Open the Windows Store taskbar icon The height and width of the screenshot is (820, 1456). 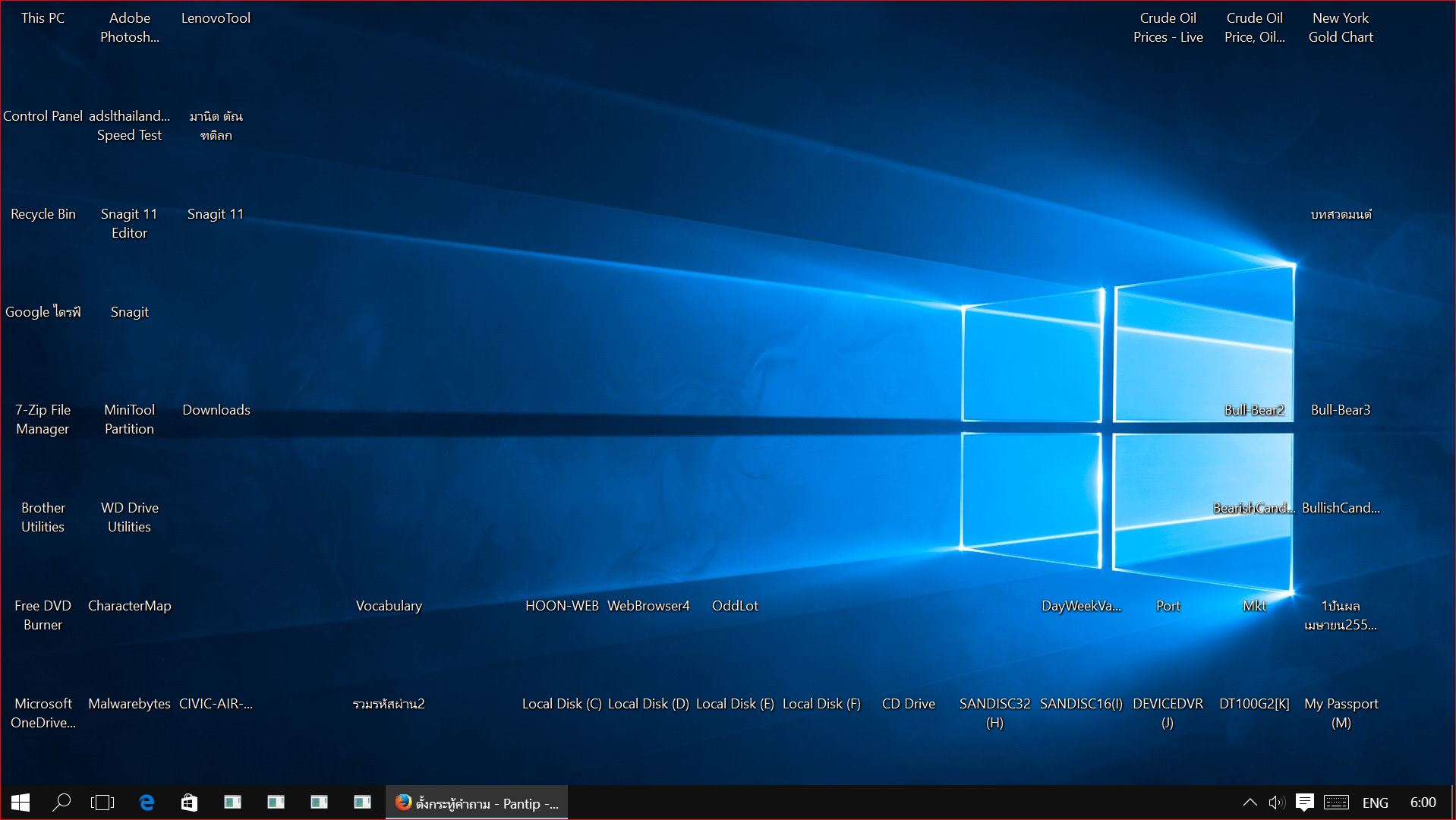(x=189, y=803)
